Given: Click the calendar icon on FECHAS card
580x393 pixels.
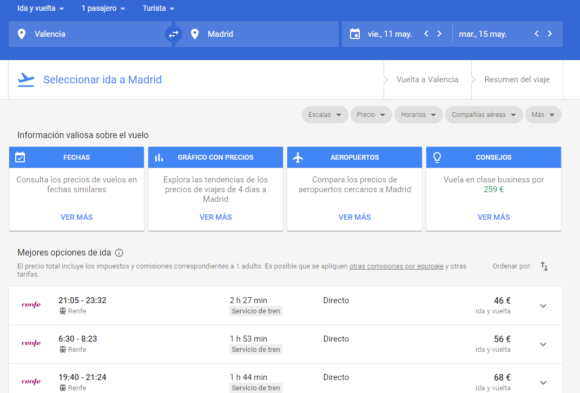Looking at the screenshot, I should click(x=20, y=157).
